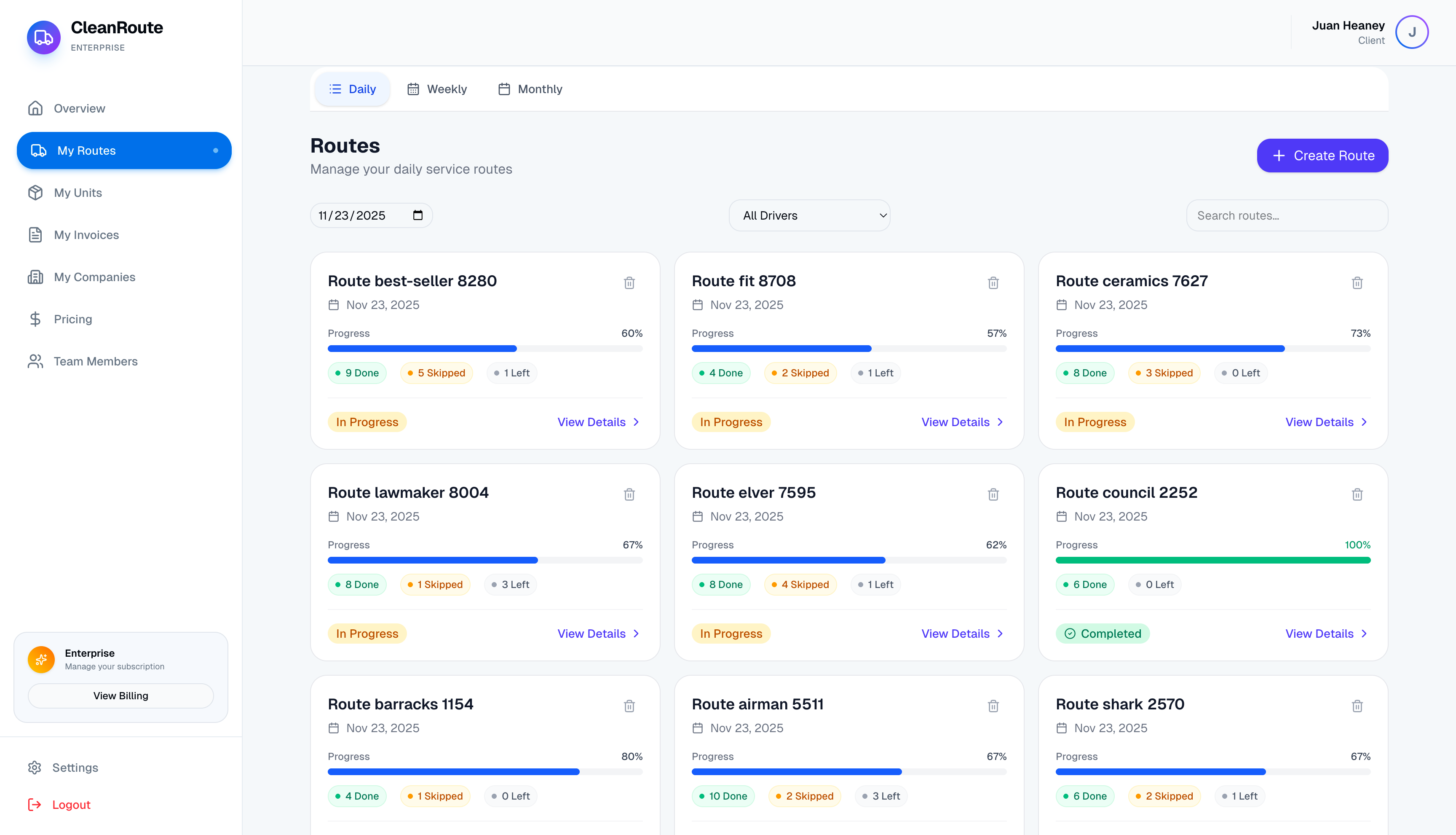The image size is (1456, 835).
Task: Select My Units from the sidebar
Action: pos(78,193)
